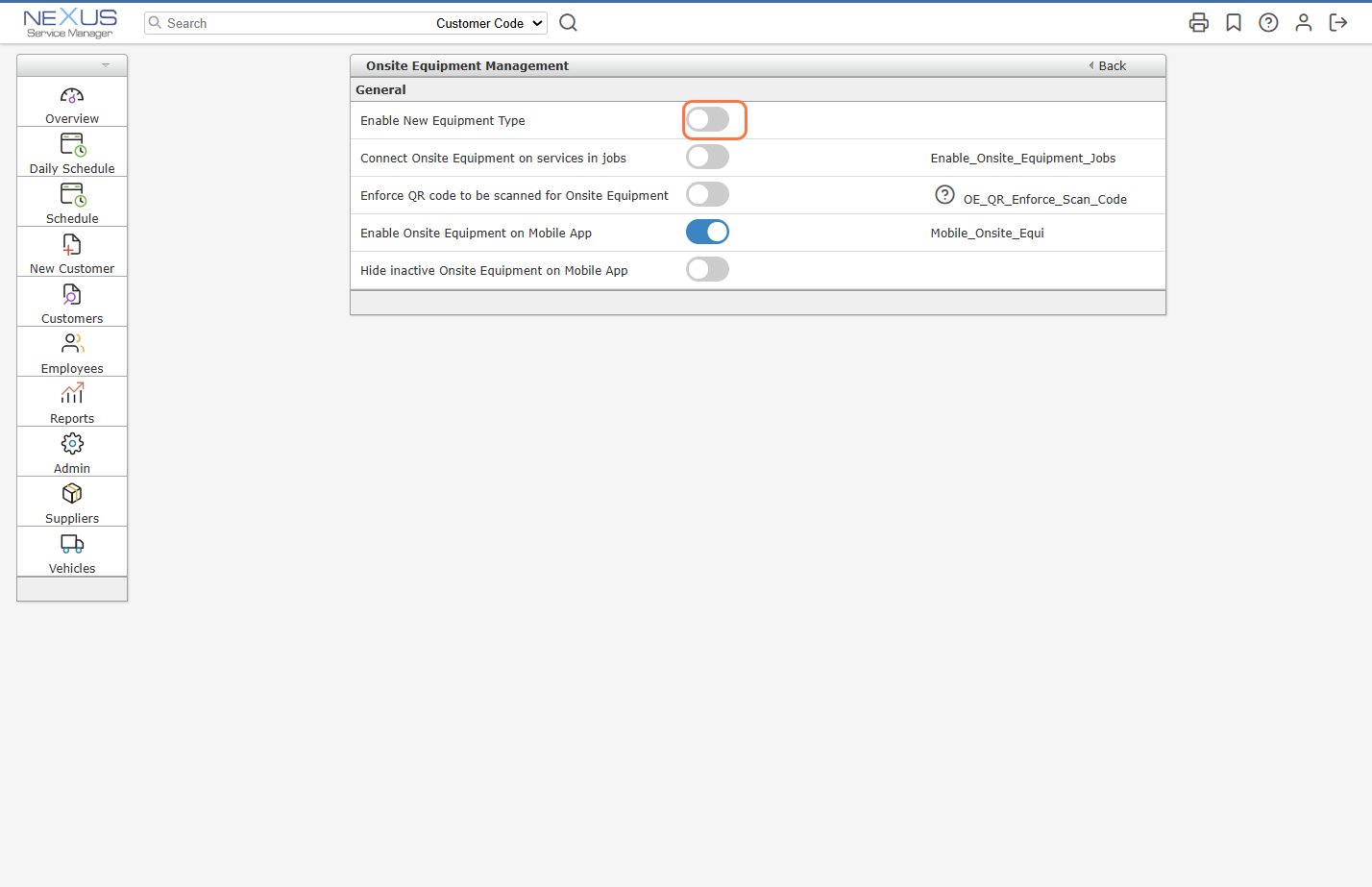Open the Customer Code dropdown
The image size is (1372, 887).
(x=489, y=23)
